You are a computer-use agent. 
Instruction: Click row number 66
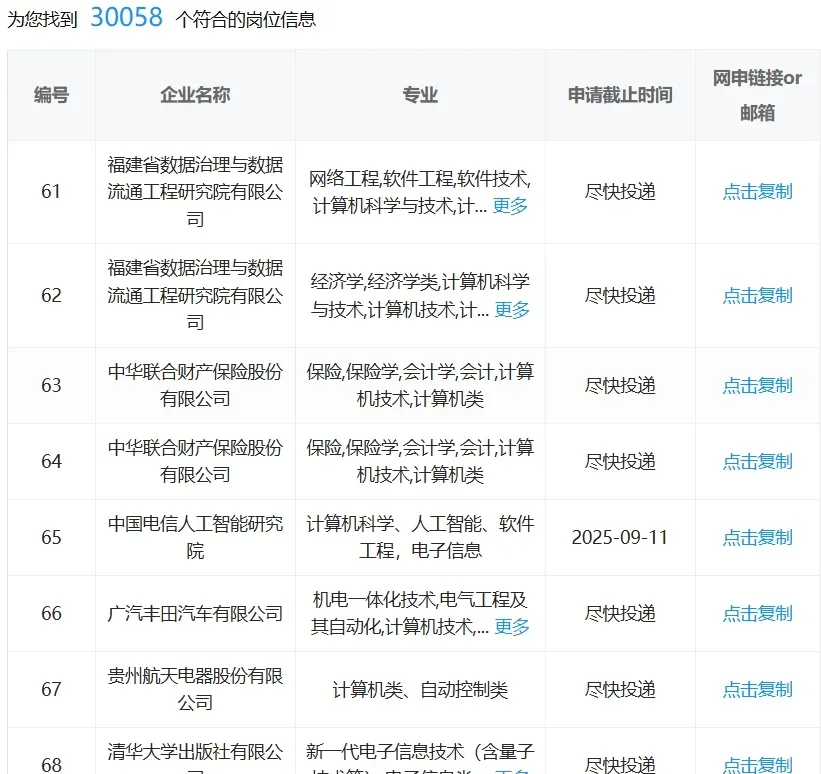point(51,613)
